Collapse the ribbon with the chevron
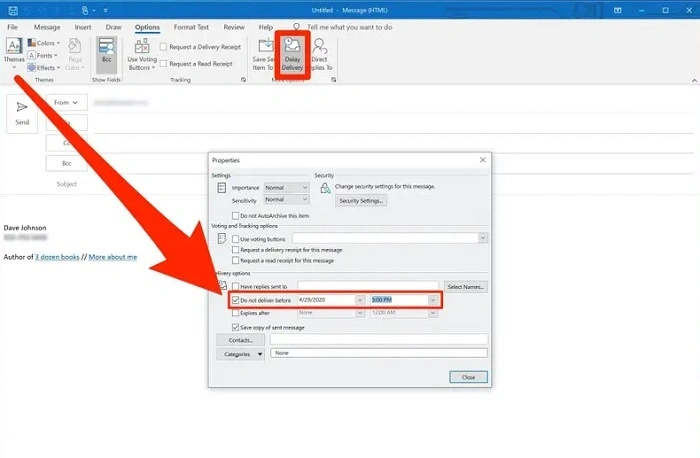Screen dimensions: 700x458 [x=694, y=80]
